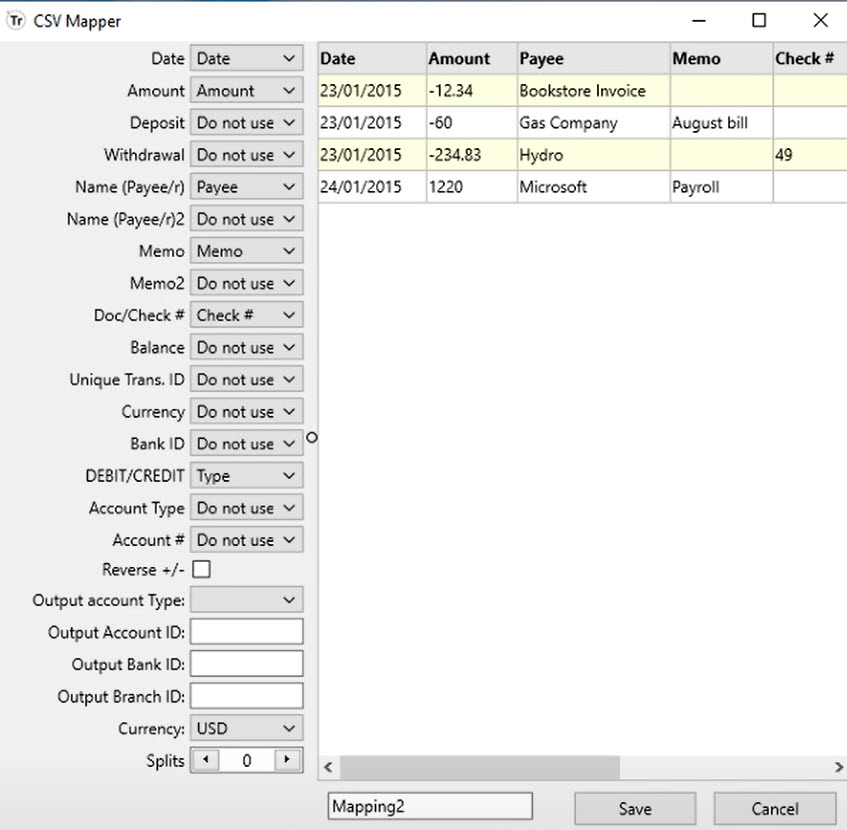Click the Tr application icon in title bar
The height and width of the screenshot is (830, 847).
pos(16,21)
